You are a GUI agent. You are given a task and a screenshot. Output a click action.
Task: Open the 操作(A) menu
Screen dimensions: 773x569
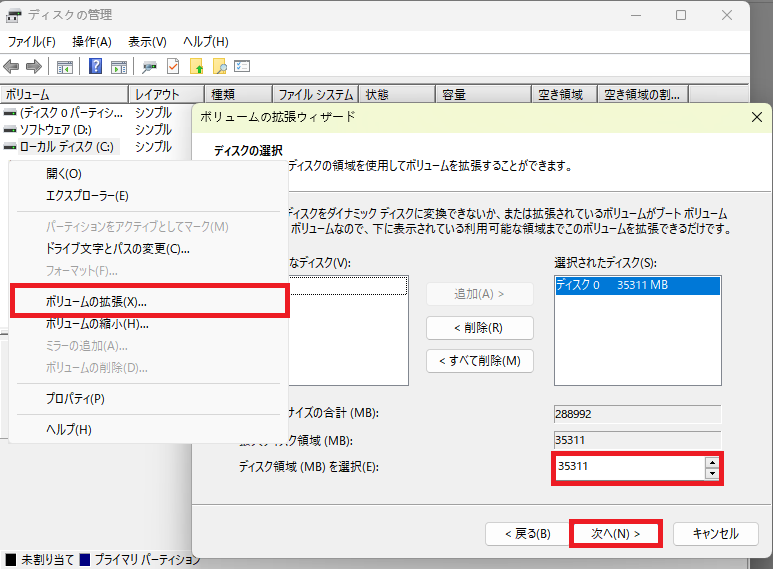click(x=92, y=42)
